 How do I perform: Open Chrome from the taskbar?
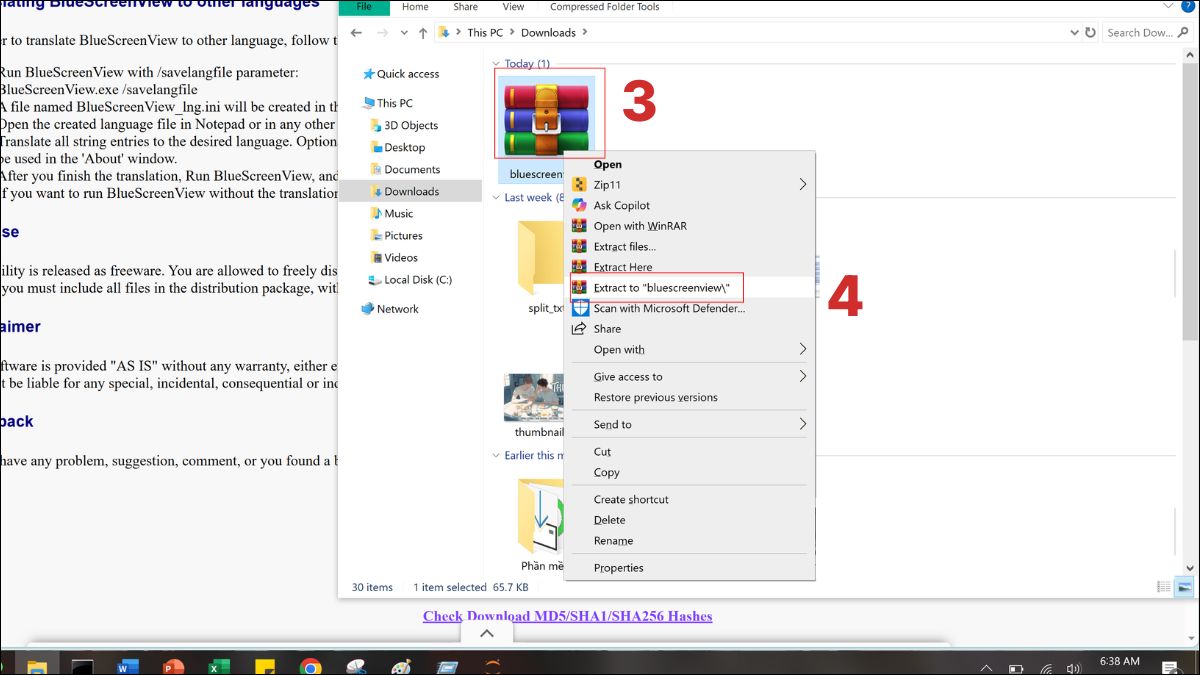pos(310,666)
